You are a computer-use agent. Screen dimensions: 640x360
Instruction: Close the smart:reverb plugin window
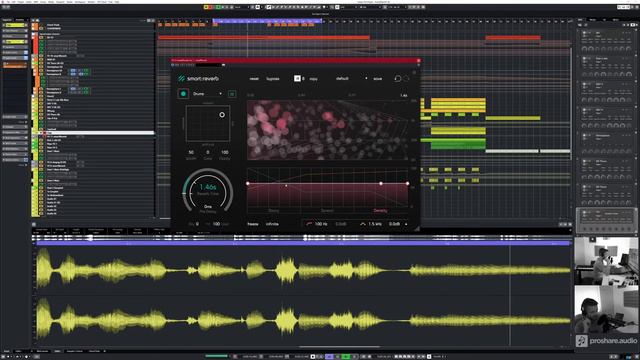pos(418,61)
